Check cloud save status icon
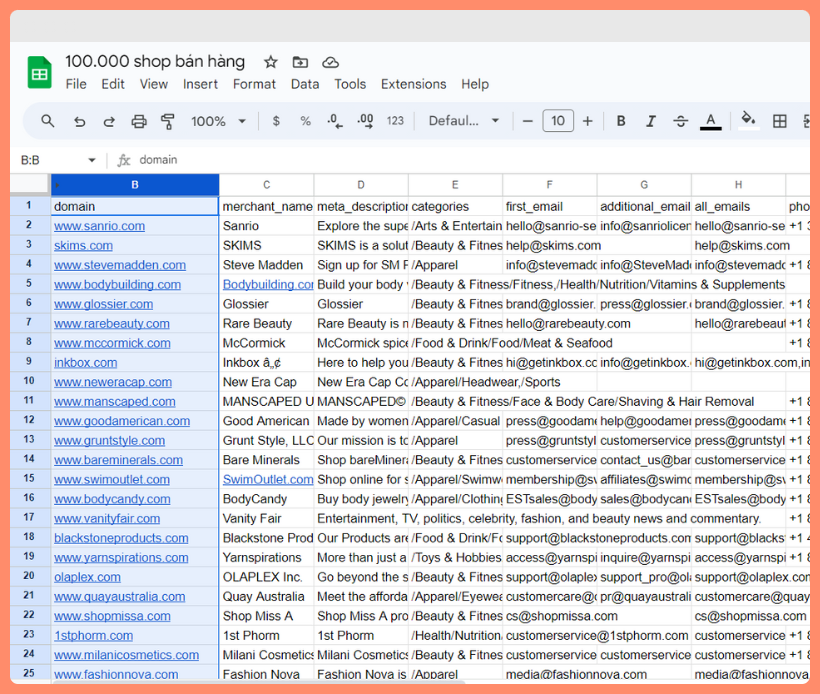Image resolution: width=820 pixels, height=694 pixels. [330, 62]
